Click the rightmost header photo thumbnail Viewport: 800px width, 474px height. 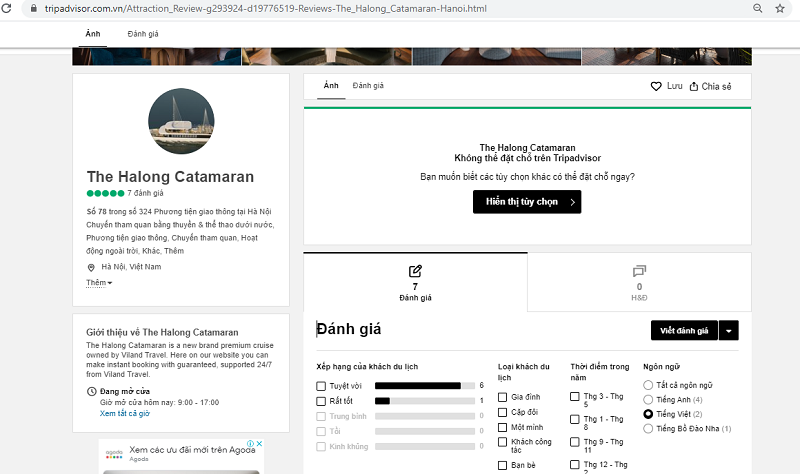point(667,57)
